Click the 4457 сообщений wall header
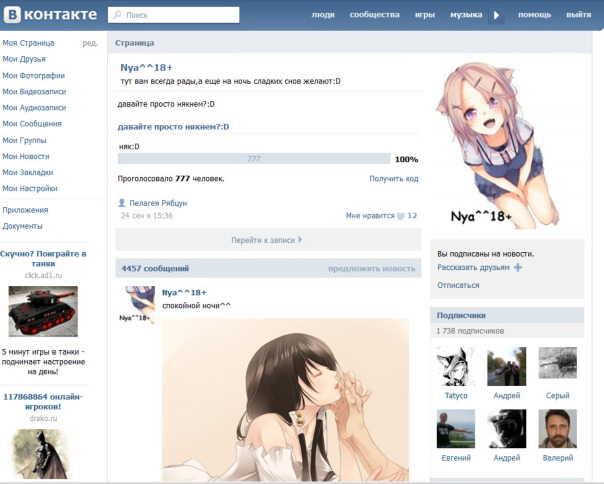604x484 pixels. coord(155,268)
